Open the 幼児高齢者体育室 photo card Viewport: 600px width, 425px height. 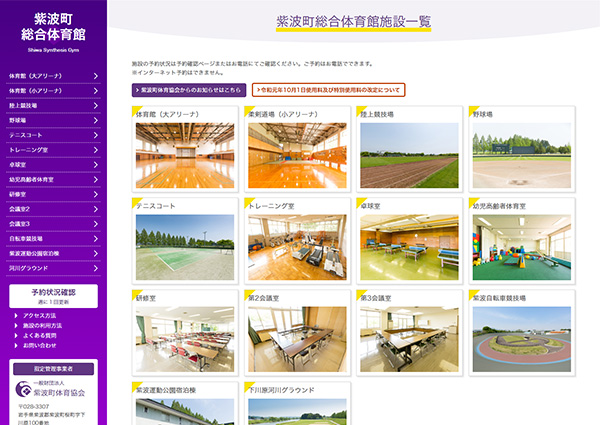[522, 241]
